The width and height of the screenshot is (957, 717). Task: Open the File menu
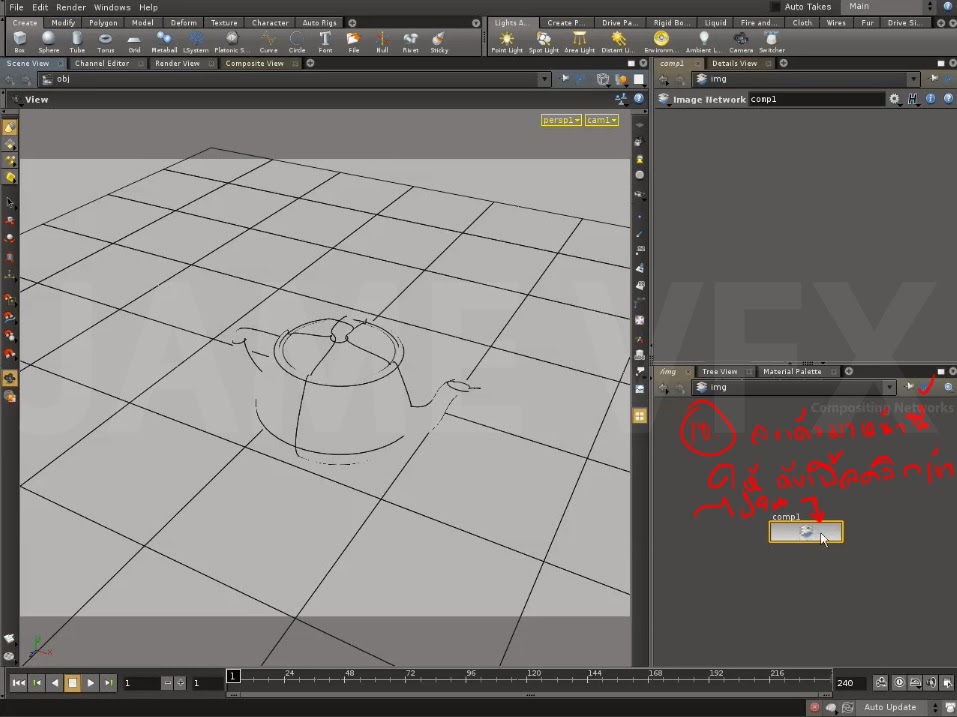point(16,7)
